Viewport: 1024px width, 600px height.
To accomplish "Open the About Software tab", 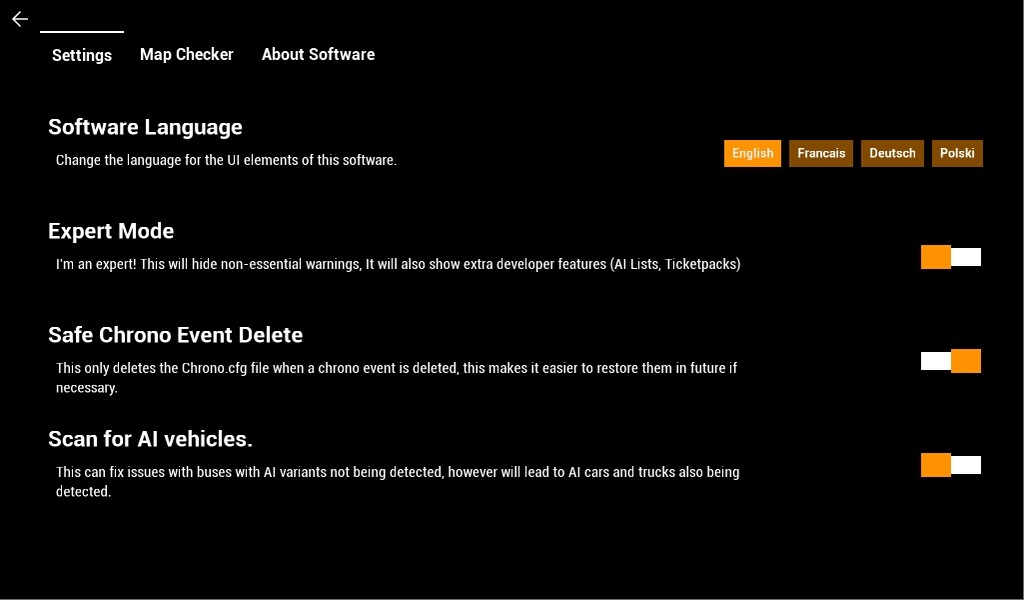I will (x=318, y=54).
